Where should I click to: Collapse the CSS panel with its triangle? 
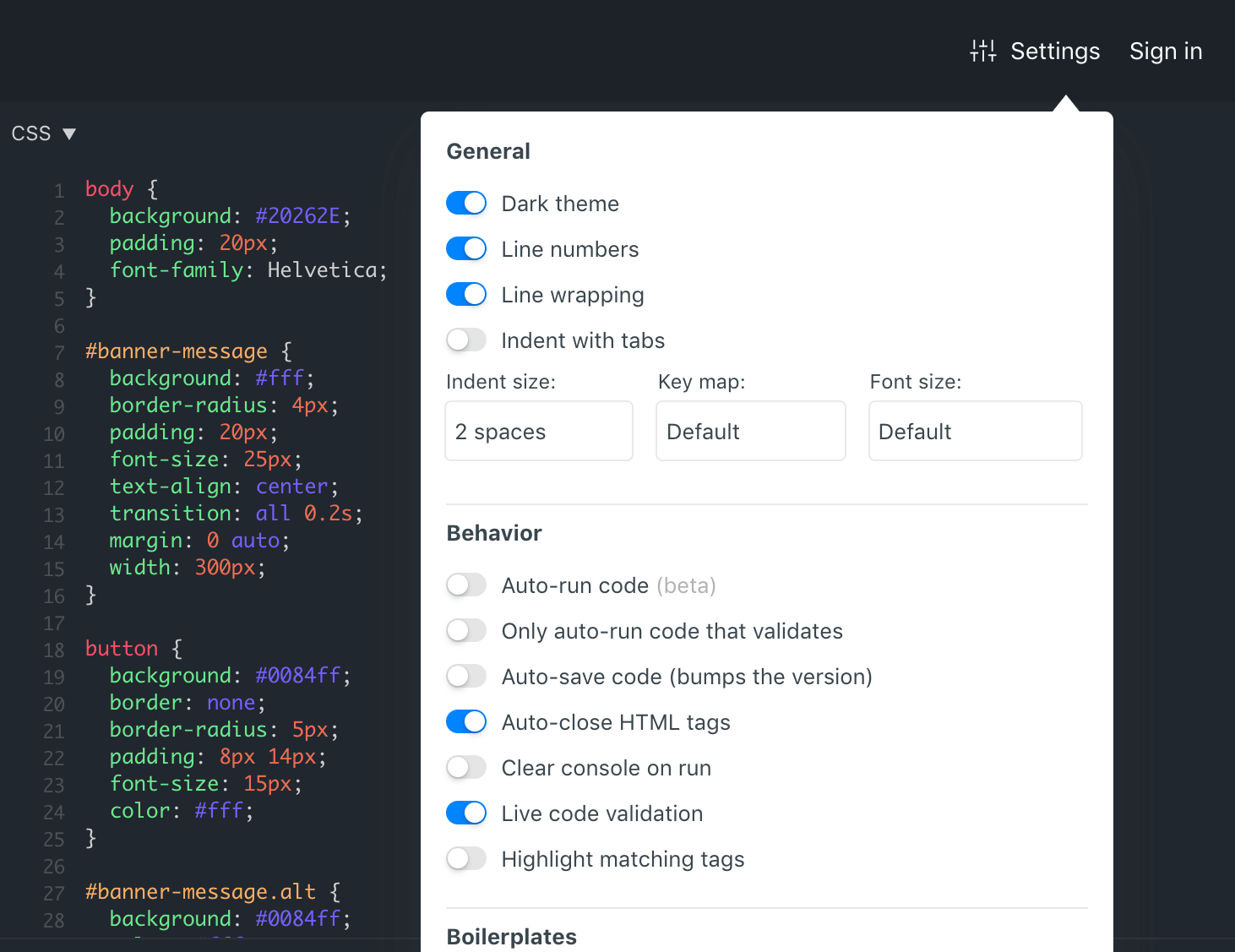pyautogui.click(x=69, y=133)
